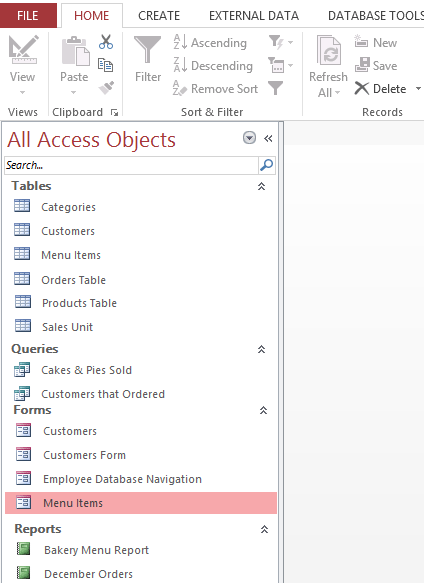Screen dimensions: 424x583
Task: Click the Save record button
Action: coord(376,65)
